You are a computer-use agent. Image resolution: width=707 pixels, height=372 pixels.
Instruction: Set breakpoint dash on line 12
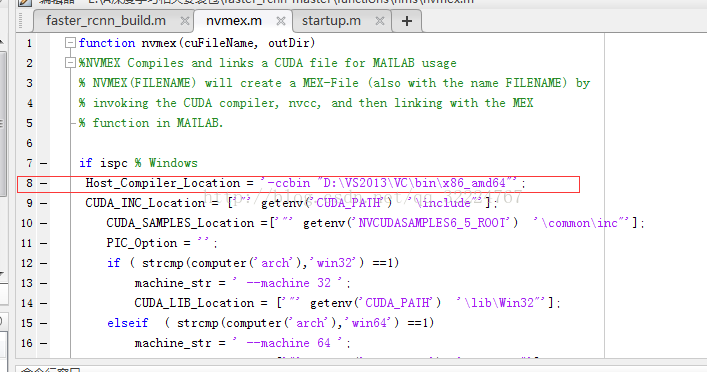(x=43, y=263)
